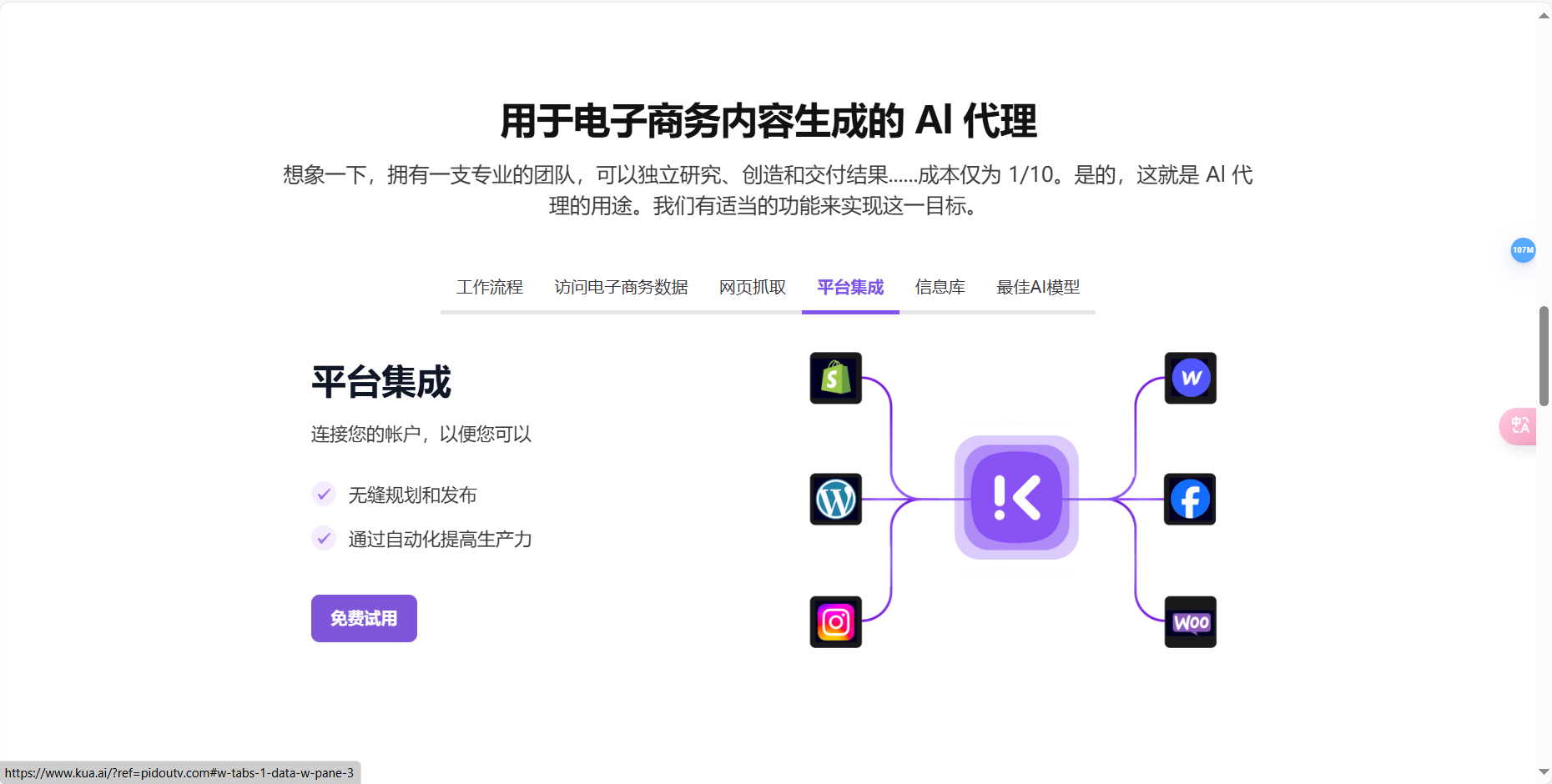
Task: Click the central Kua.ai K logo
Action: (x=1016, y=498)
